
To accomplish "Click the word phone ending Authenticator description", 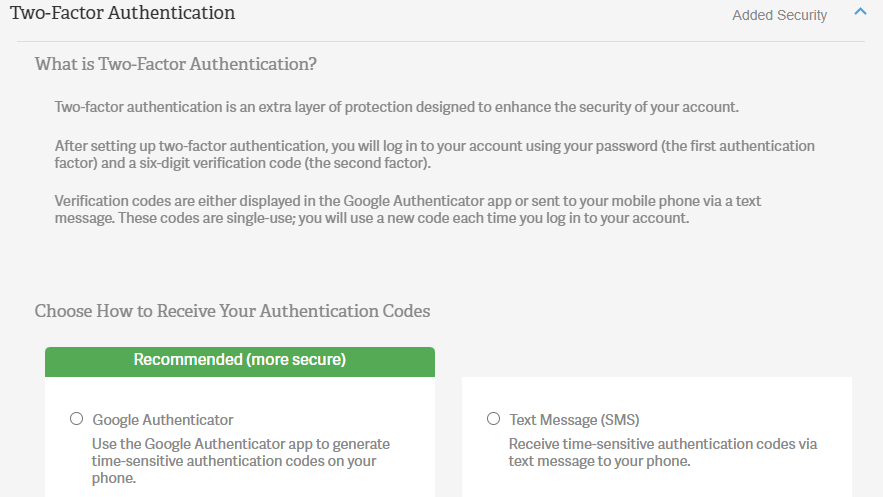I will tap(112, 478).
